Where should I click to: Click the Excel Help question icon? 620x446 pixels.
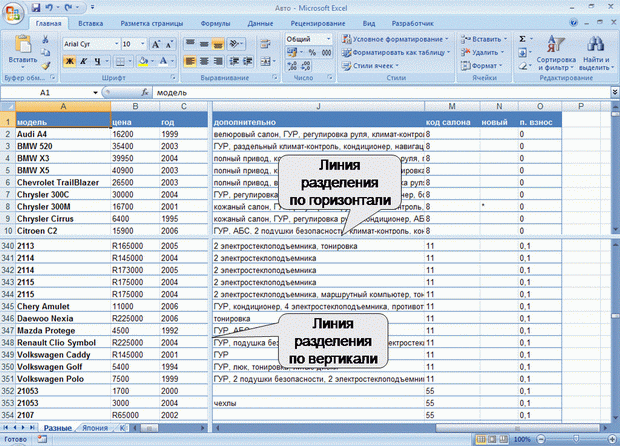[573, 23]
